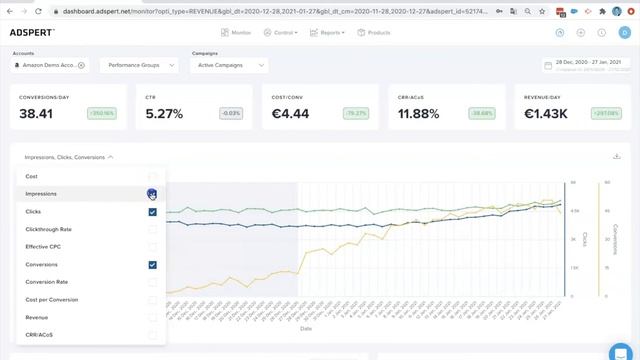Click the €1.43K Revenue/Day value
640x360 pixels.
546,114
